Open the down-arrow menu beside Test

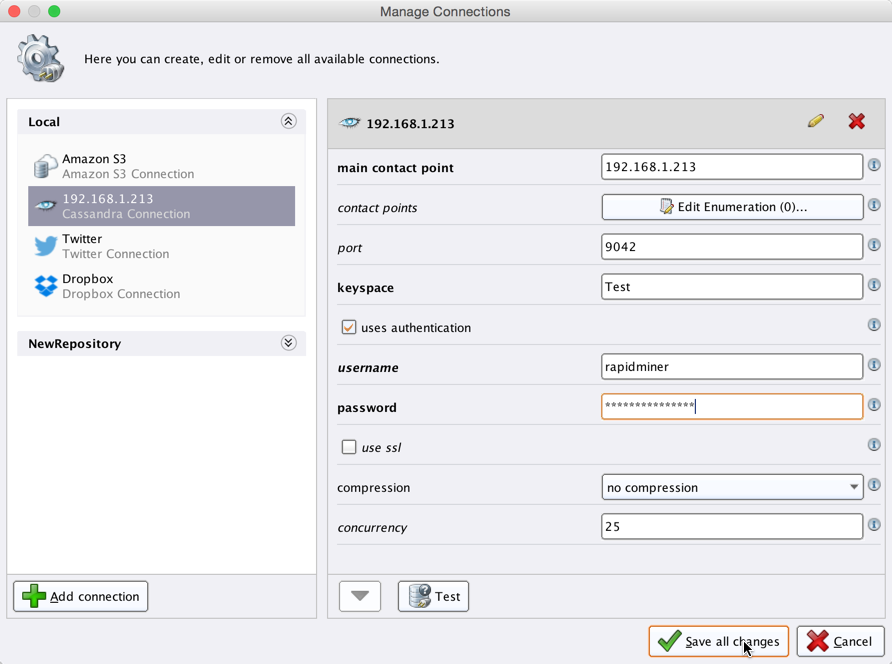coord(360,596)
